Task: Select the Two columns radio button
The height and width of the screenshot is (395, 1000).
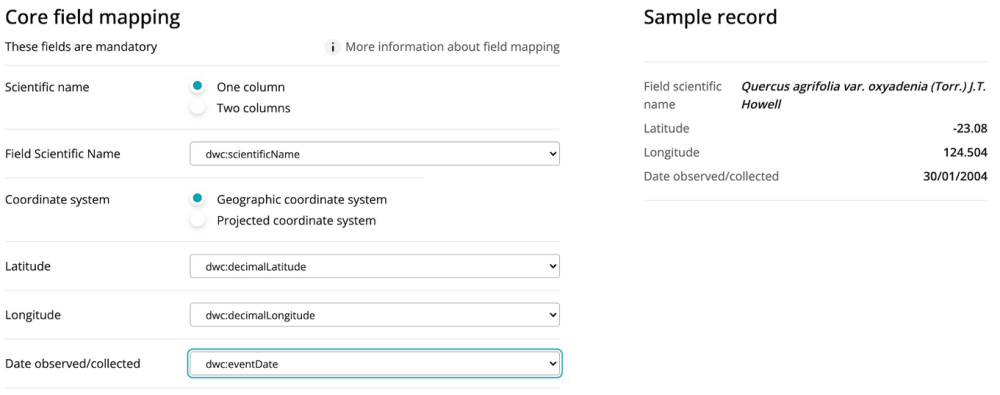Action: 198,107
